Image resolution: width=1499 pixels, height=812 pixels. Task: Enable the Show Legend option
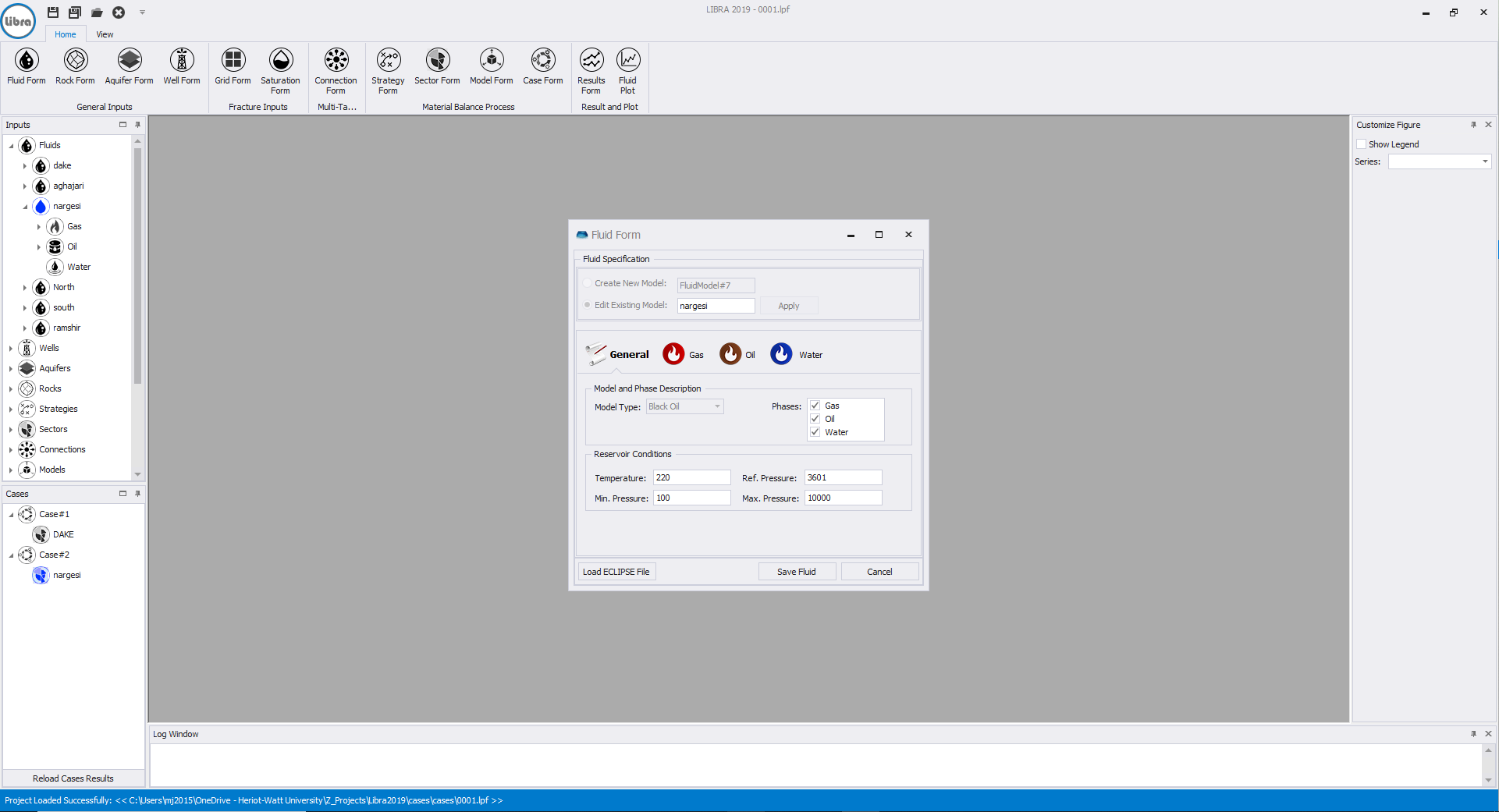[x=1362, y=144]
